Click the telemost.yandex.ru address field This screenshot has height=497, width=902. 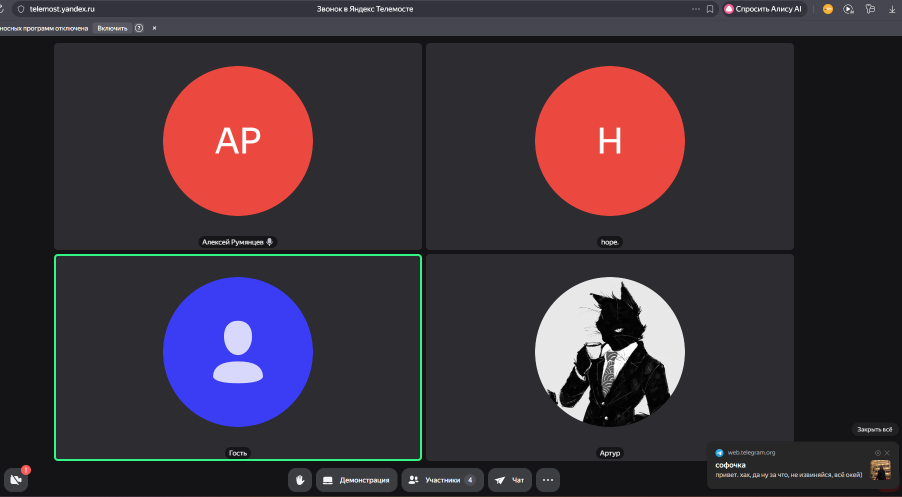pos(62,9)
